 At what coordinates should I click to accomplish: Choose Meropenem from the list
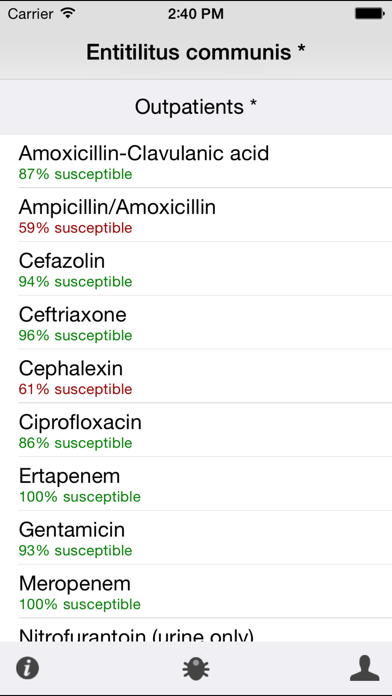196,591
